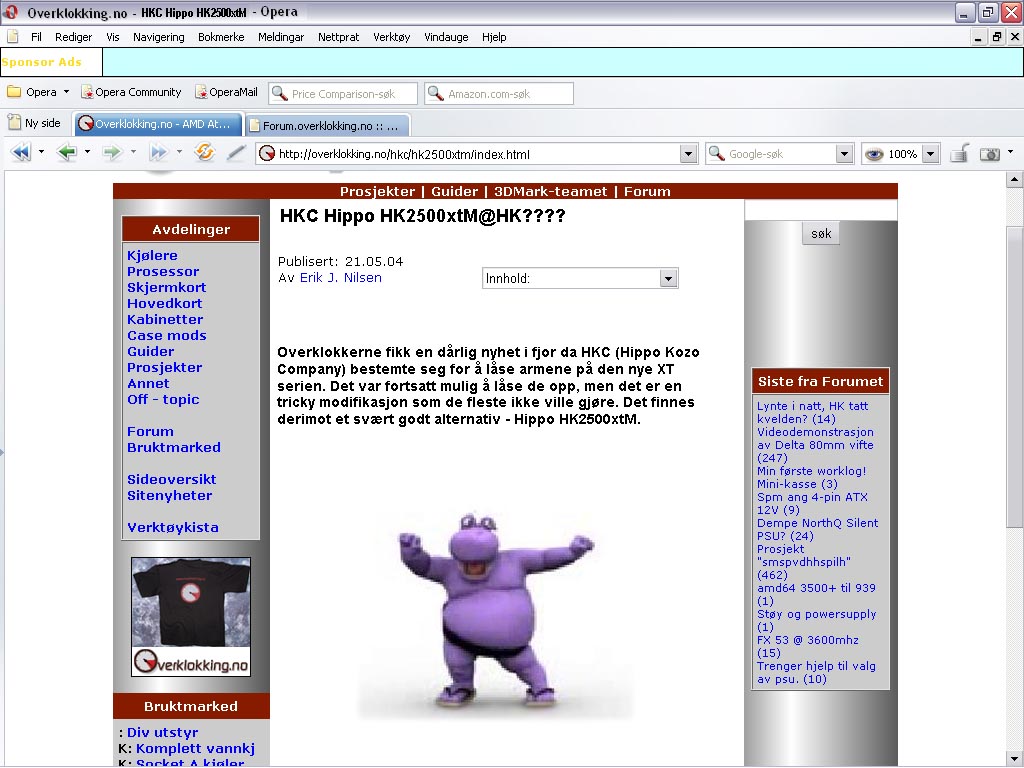Expand the Google search engine dropdown
This screenshot has height=768, width=1024.
pos(844,154)
